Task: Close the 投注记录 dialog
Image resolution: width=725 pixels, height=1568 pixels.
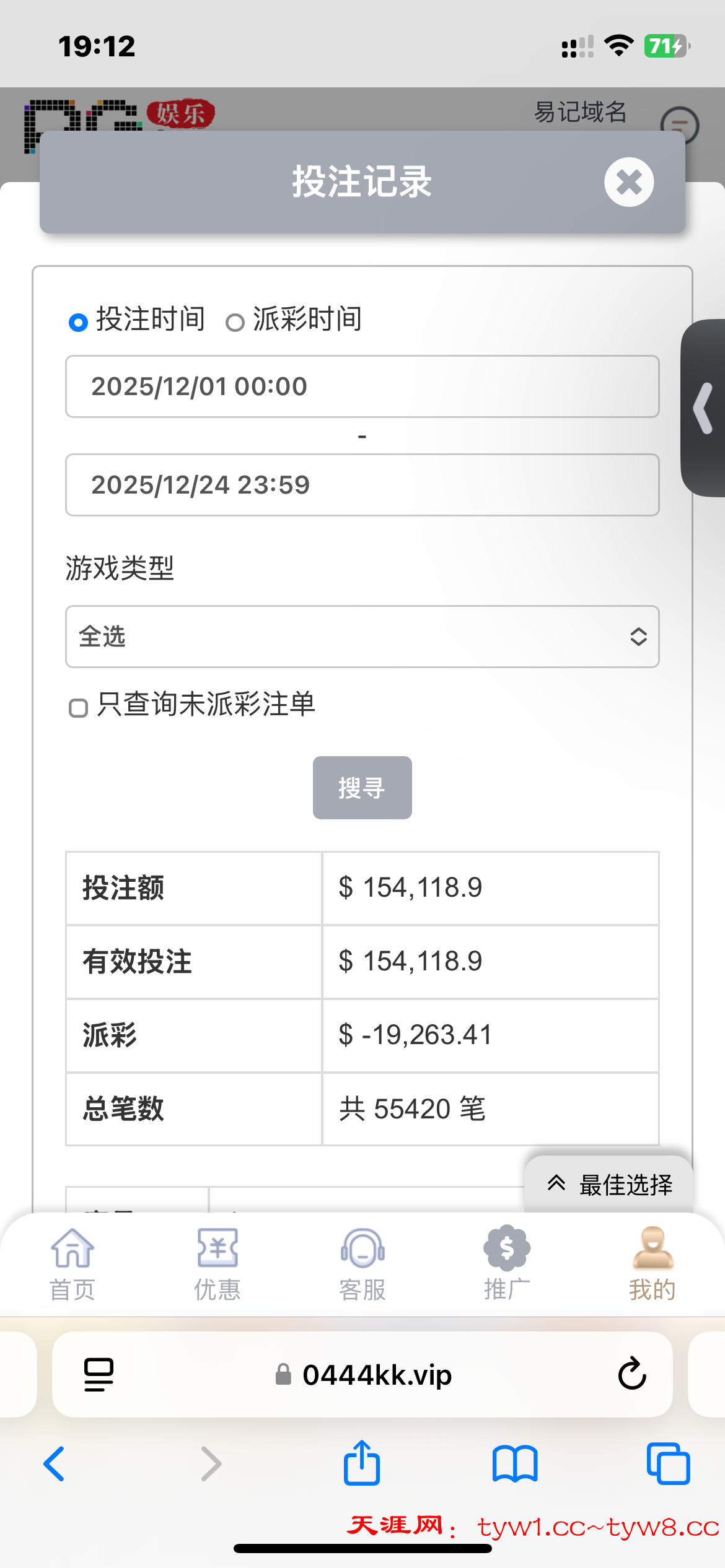Action: [x=629, y=182]
